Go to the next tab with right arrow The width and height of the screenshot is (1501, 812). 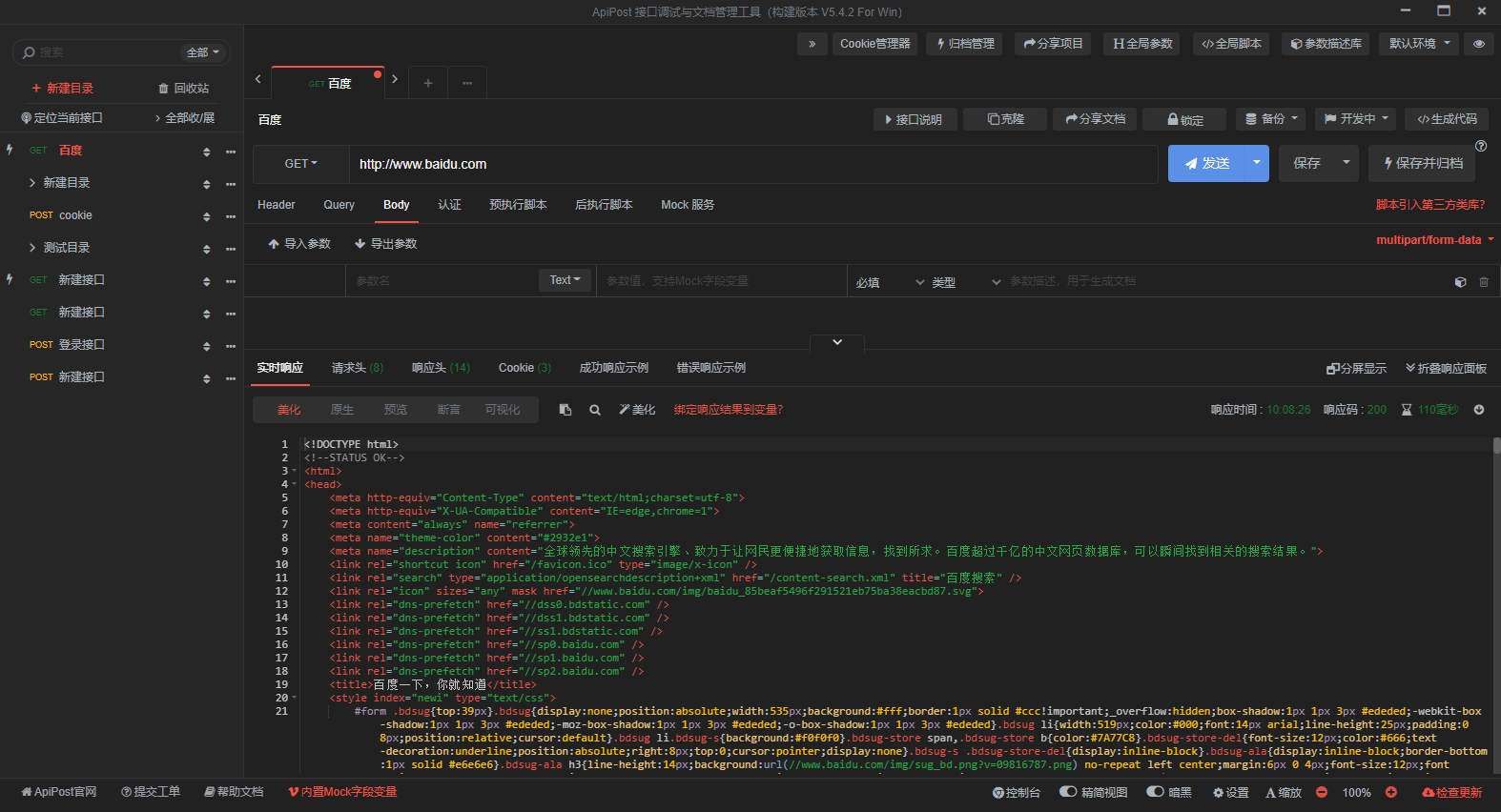[395, 79]
